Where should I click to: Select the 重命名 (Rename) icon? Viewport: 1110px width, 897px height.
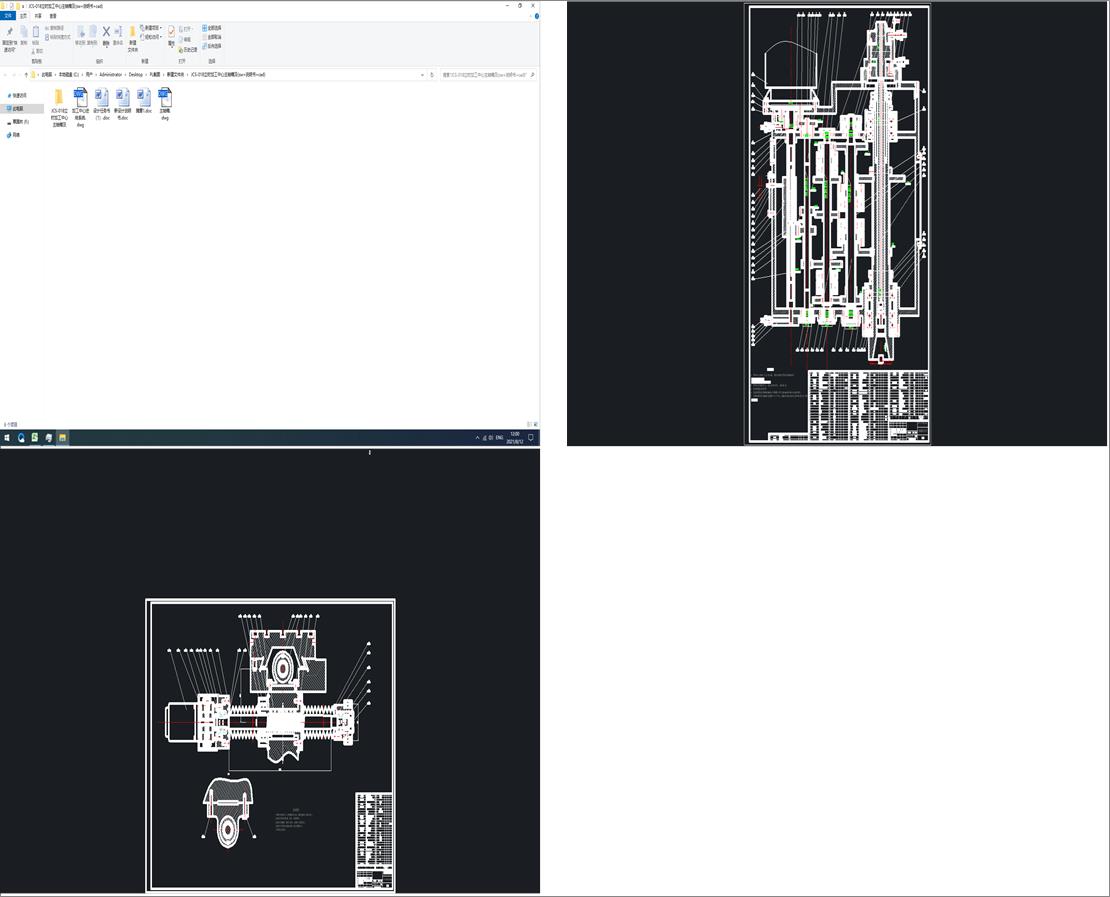tap(118, 32)
